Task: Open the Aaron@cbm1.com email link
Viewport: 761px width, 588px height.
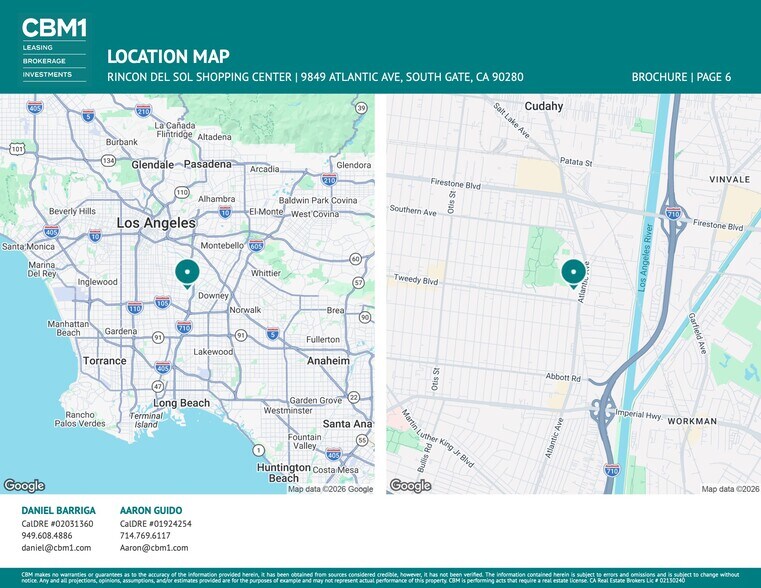Action: (x=154, y=548)
